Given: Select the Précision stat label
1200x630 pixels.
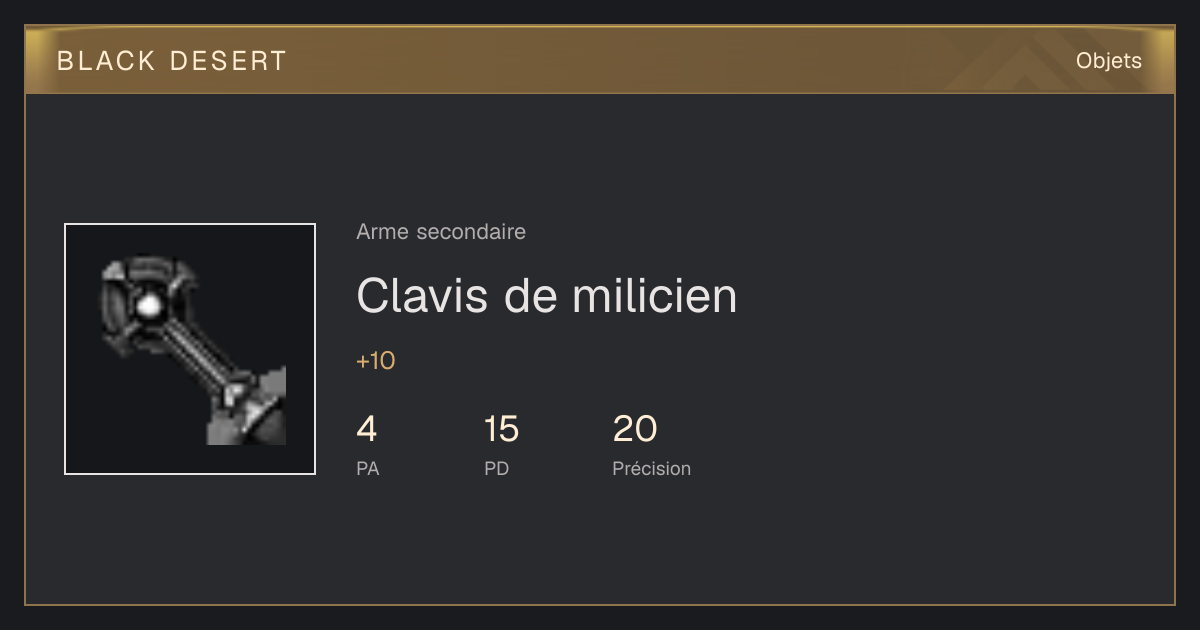Looking at the screenshot, I should point(652,468).
